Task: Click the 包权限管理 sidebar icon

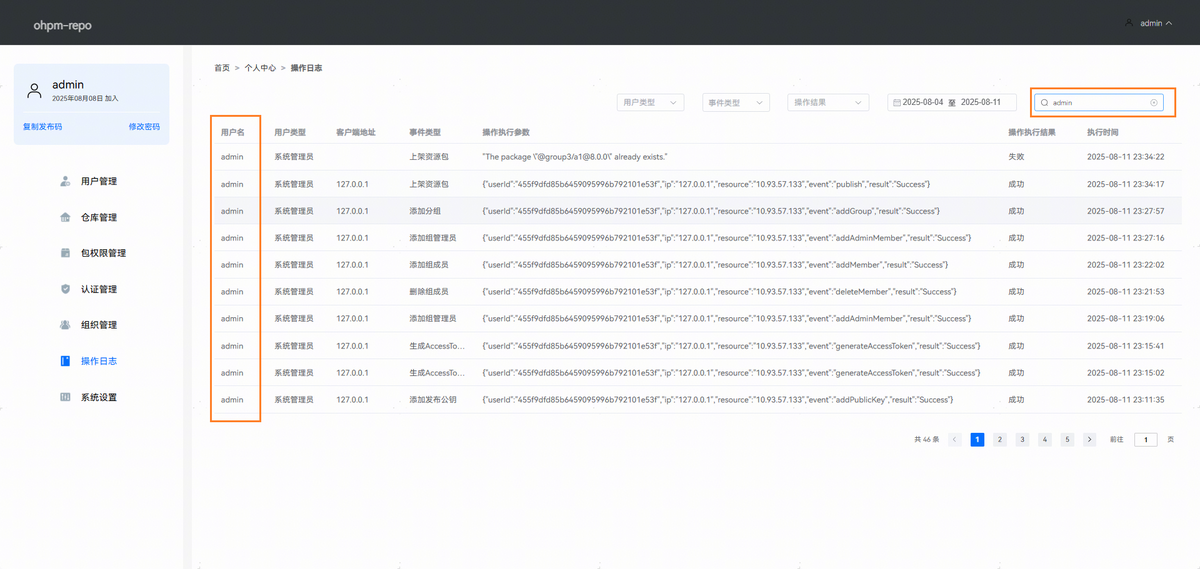Action: tap(65, 253)
